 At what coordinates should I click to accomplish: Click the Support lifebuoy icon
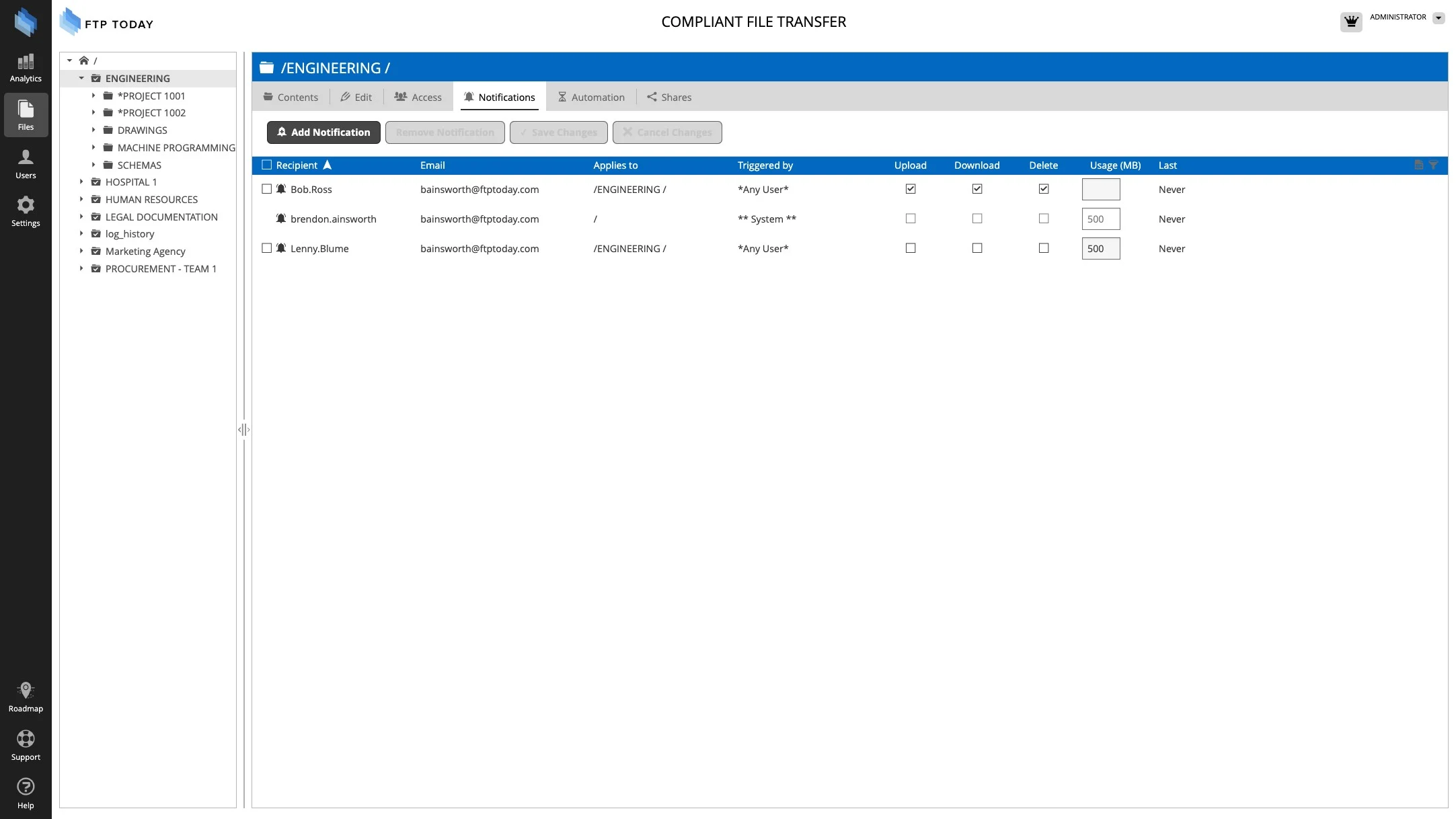click(26, 745)
